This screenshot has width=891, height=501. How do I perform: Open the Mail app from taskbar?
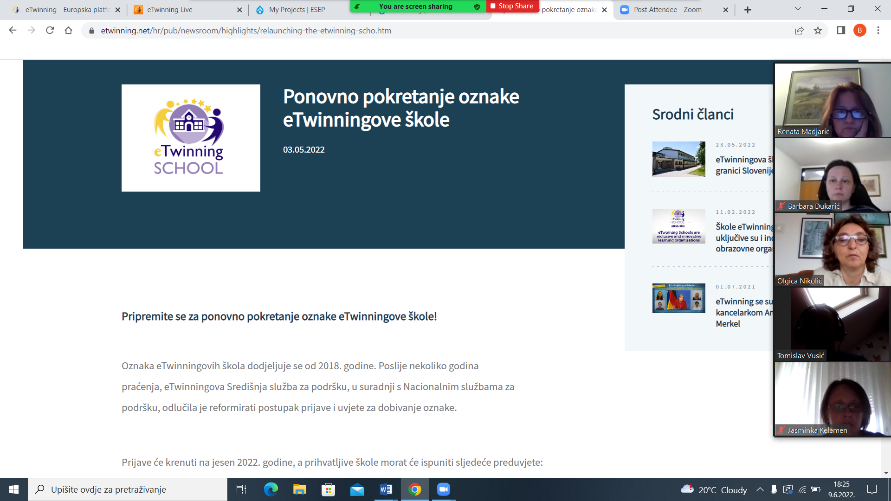(x=357, y=489)
